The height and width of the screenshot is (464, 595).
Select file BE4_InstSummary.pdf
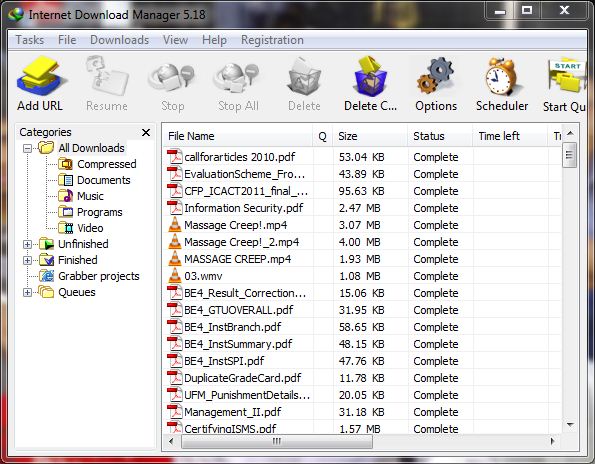(238, 344)
